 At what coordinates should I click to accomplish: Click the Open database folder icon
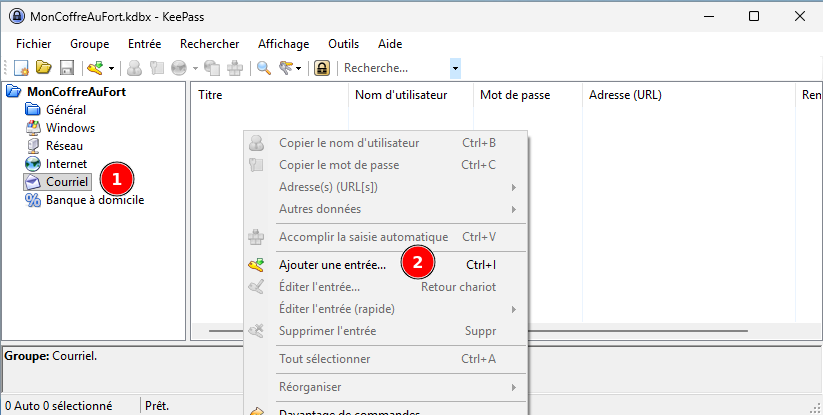point(44,68)
